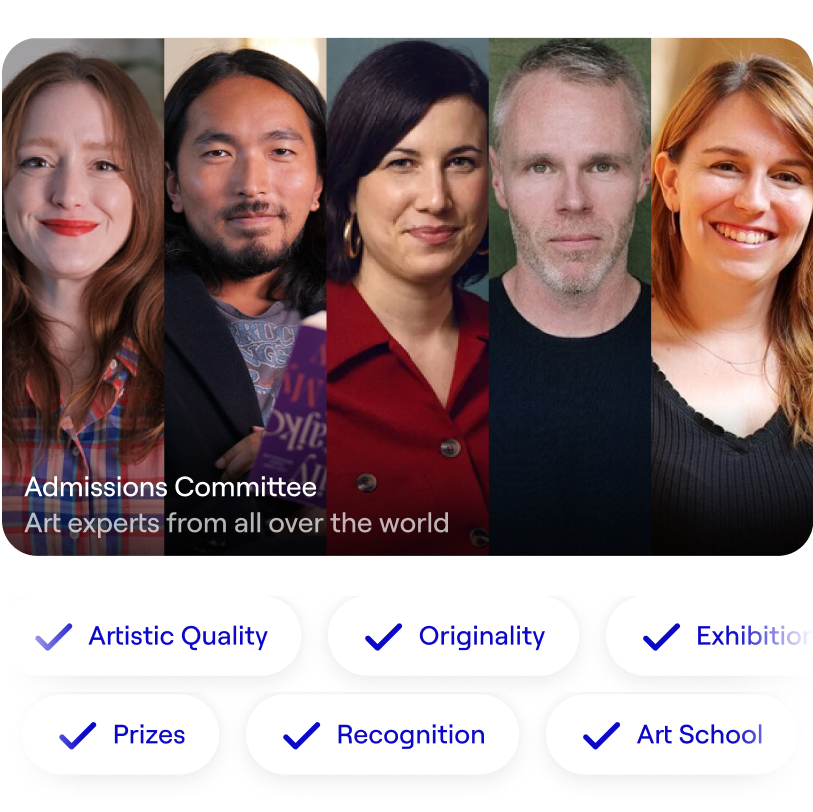Image resolution: width=813 pixels, height=812 pixels.
Task: Choose the Recognition criterion text
Action: pos(411,735)
